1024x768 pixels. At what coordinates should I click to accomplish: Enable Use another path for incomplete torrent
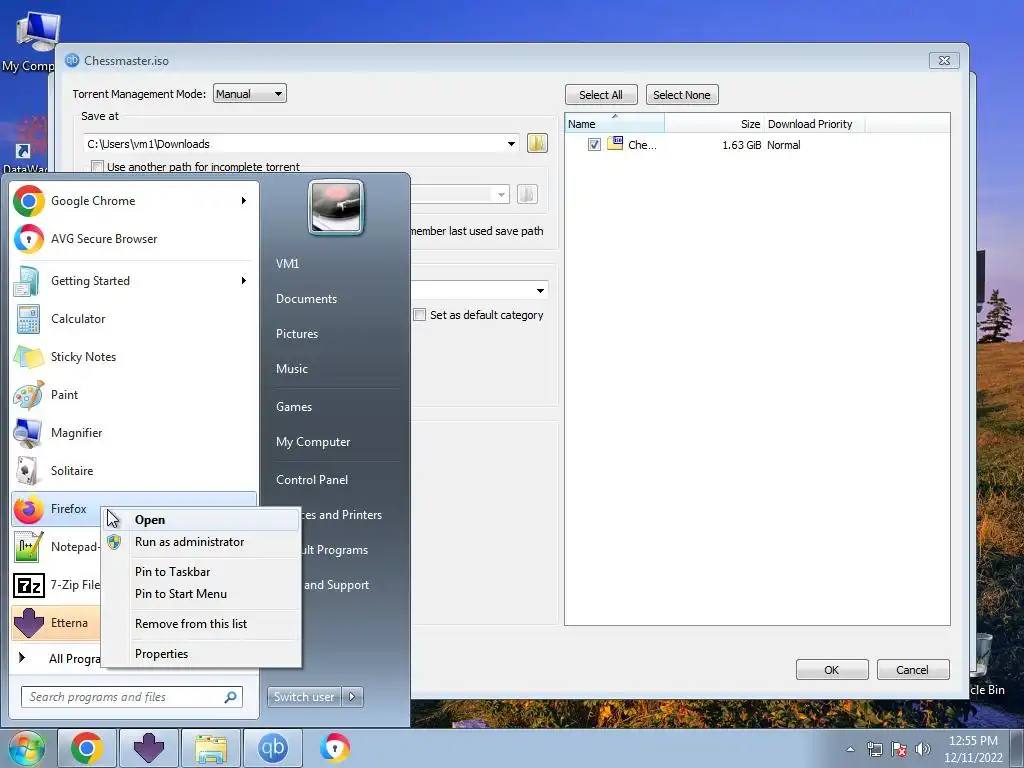point(97,167)
